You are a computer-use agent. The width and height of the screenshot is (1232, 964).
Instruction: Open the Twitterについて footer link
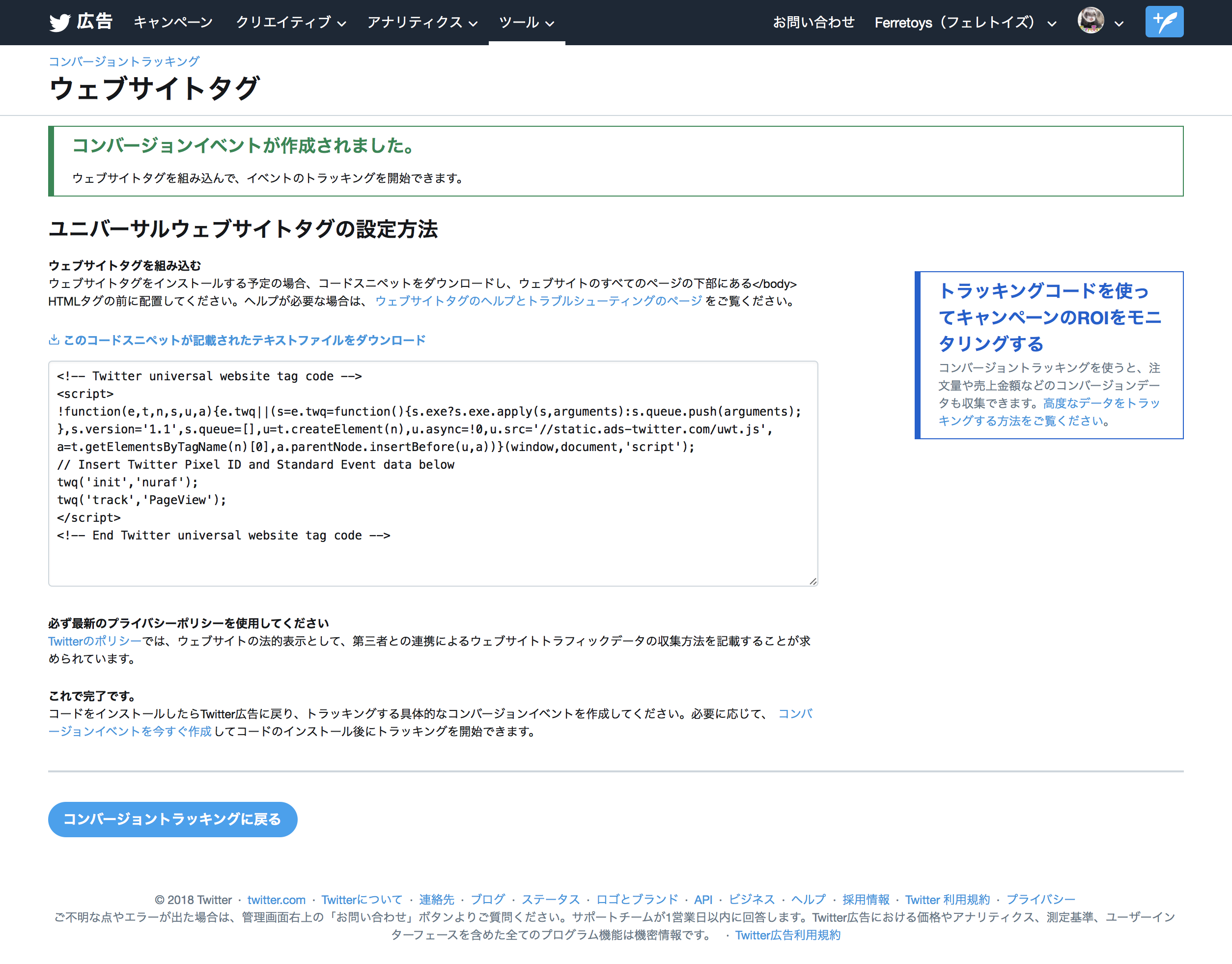pos(362,900)
